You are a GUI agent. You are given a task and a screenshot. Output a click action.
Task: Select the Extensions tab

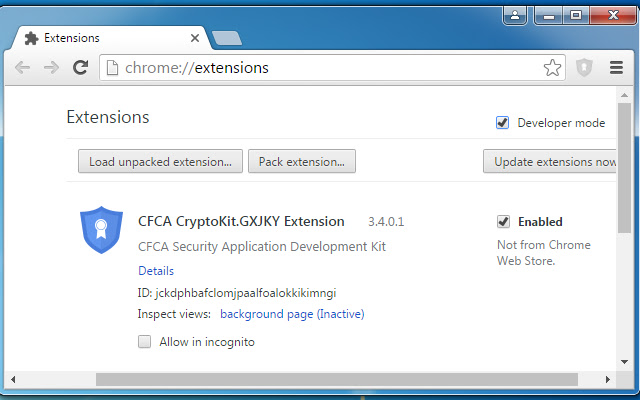pyautogui.click(x=100, y=38)
